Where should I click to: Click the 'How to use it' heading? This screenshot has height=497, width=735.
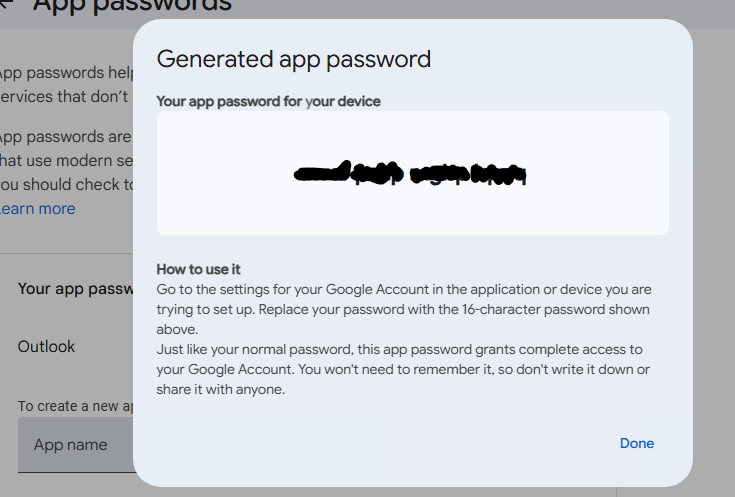coord(199,270)
